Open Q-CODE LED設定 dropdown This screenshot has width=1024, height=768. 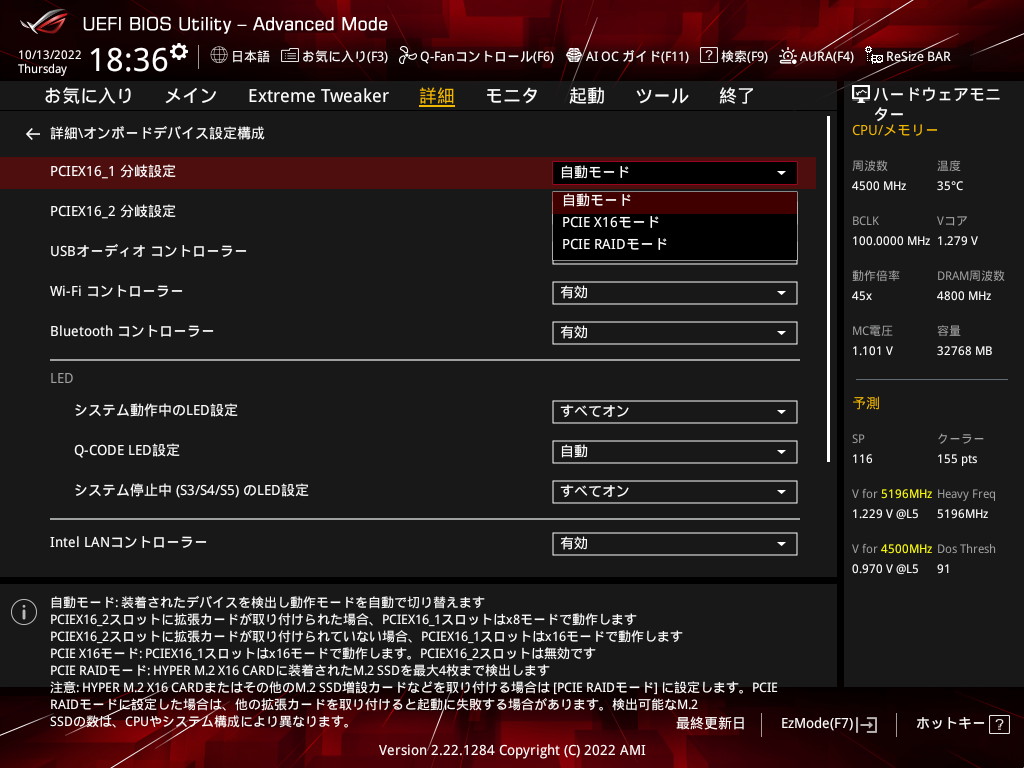click(x=675, y=451)
